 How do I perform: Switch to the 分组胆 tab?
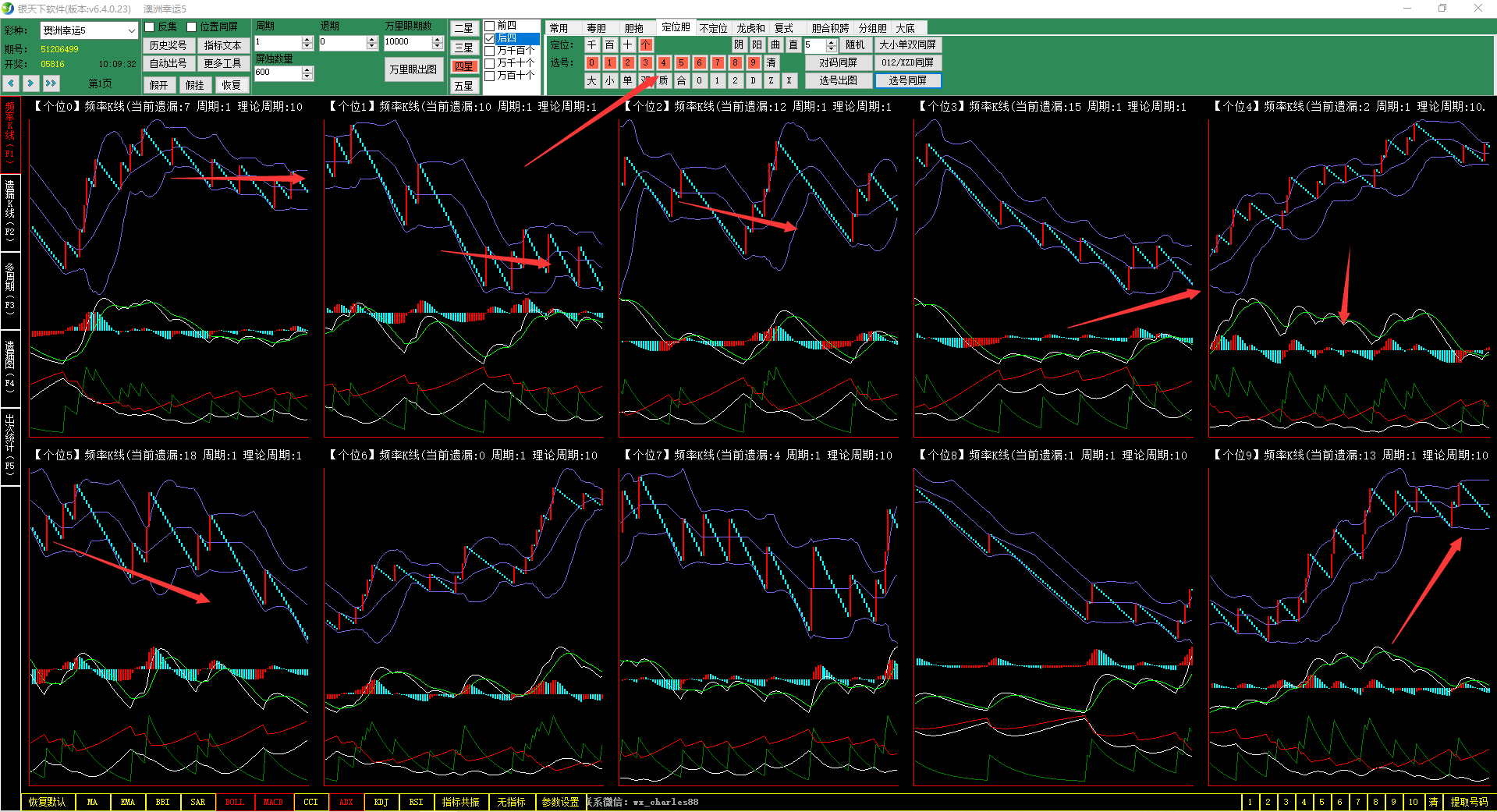[873, 28]
